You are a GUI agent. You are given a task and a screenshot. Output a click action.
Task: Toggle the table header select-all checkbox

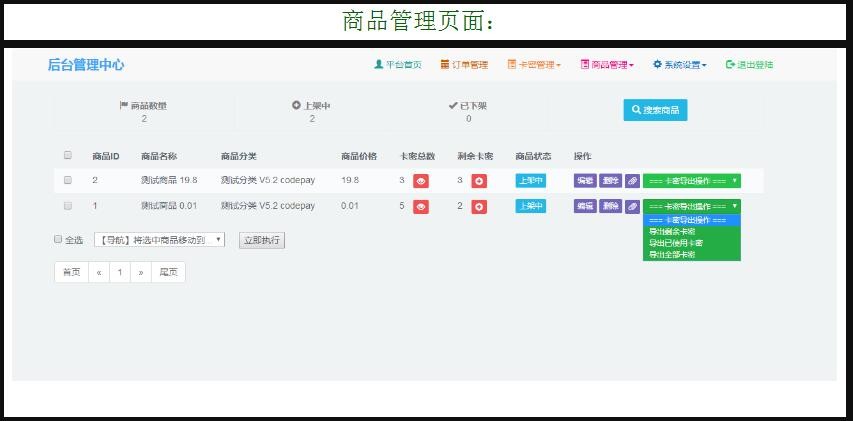67,155
